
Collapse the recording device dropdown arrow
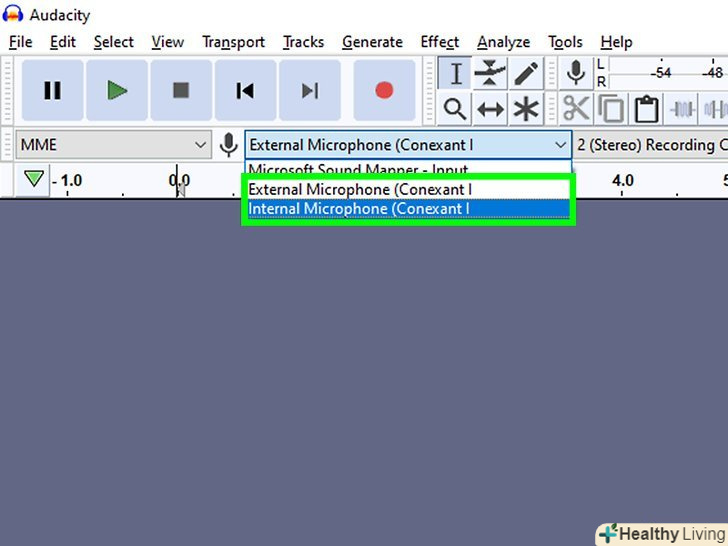(x=560, y=145)
